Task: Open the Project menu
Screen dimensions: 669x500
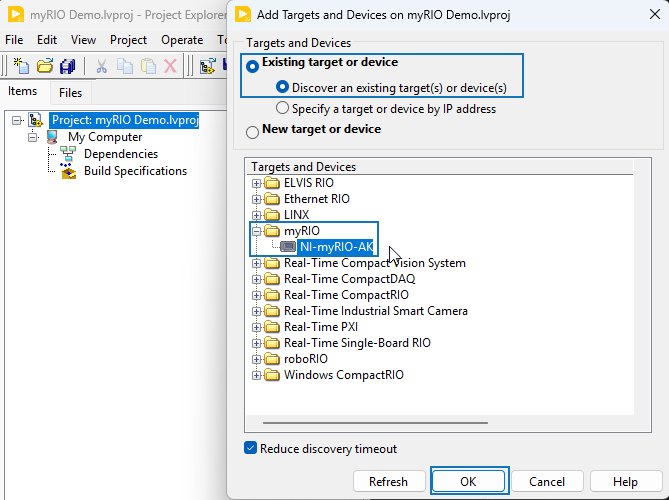Action: click(128, 40)
